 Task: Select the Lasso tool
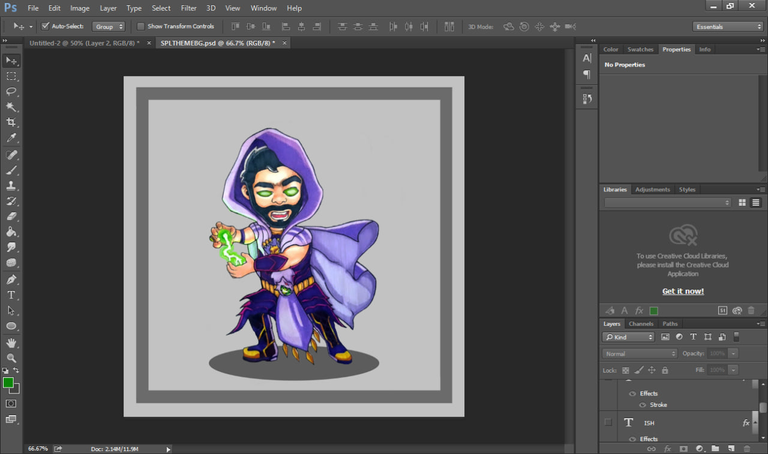pos(11,92)
